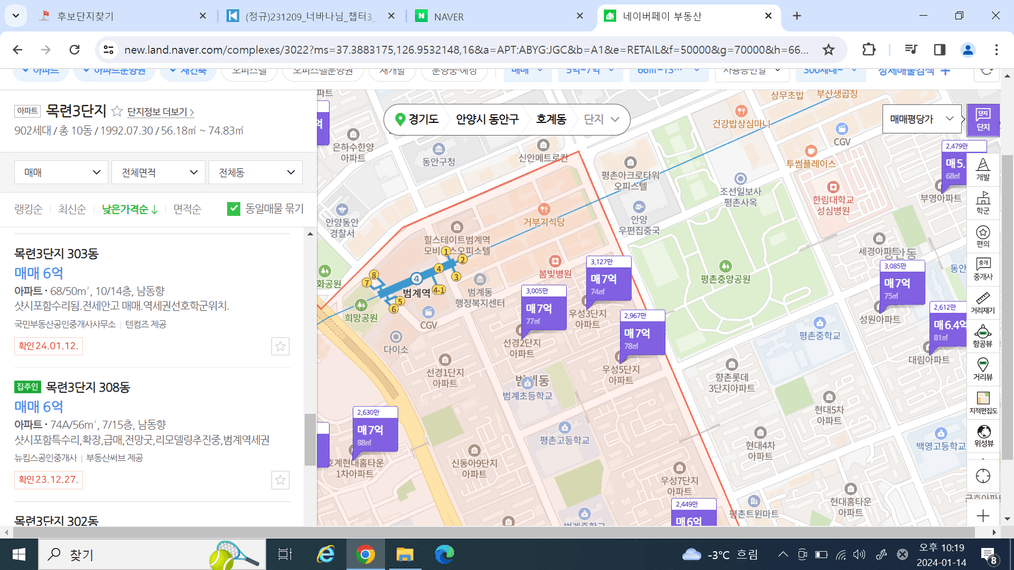Image resolution: width=1014 pixels, height=570 pixels.
Task: Sort listings by 낮은가격순
Action: (x=129, y=209)
